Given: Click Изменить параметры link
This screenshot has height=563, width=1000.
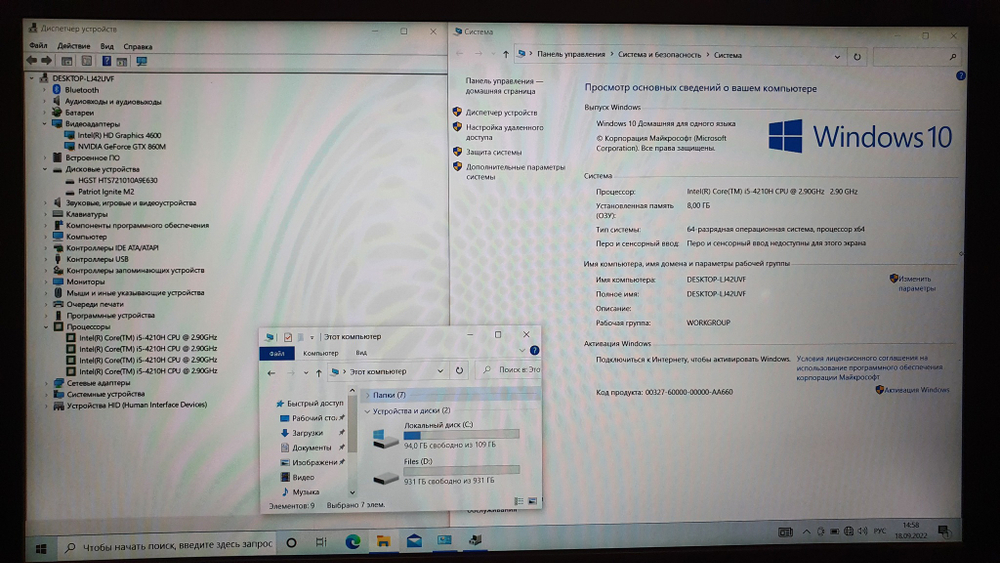Looking at the screenshot, I should [x=916, y=284].
